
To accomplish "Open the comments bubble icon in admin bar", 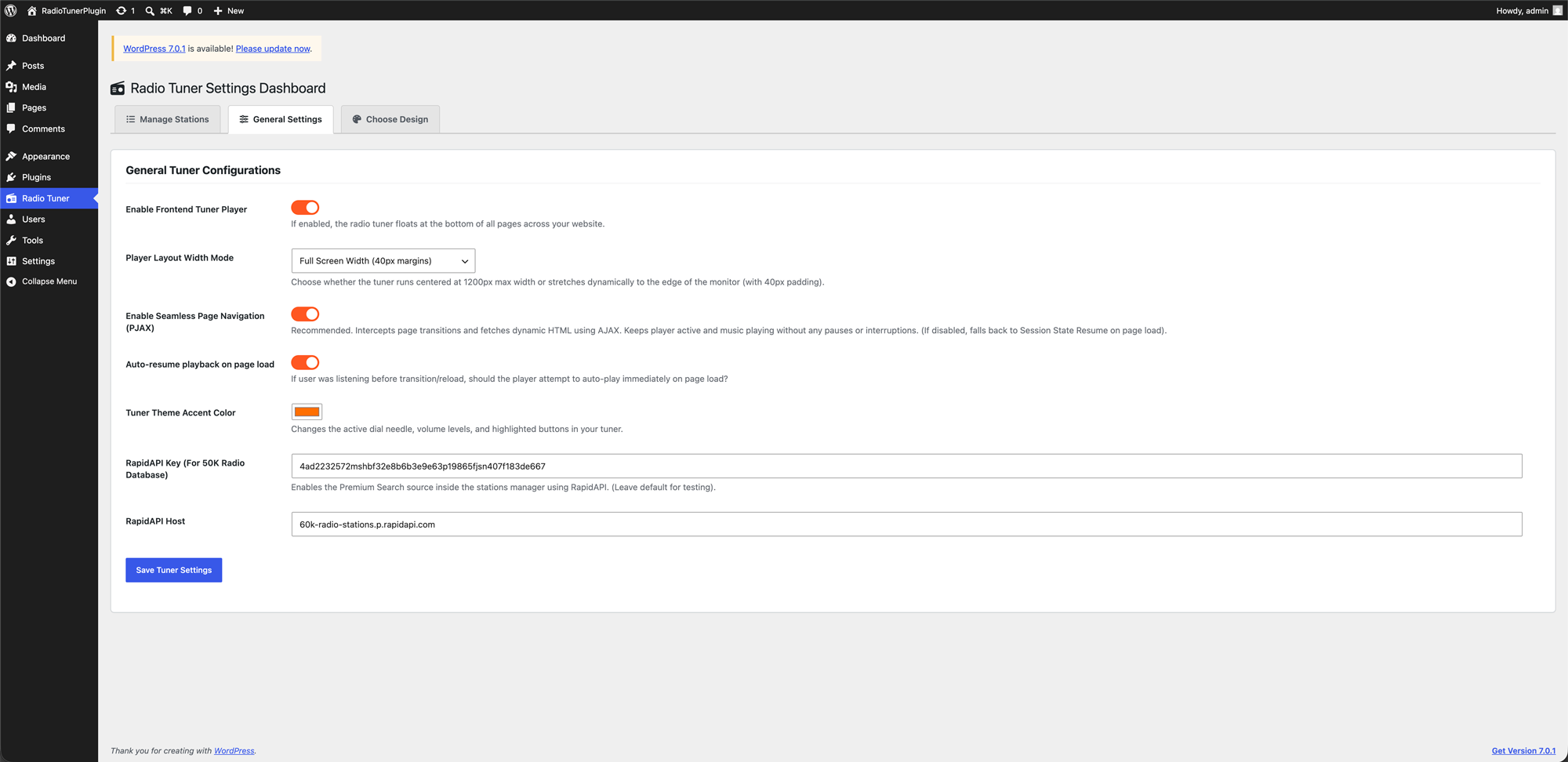I will point(187,11).
